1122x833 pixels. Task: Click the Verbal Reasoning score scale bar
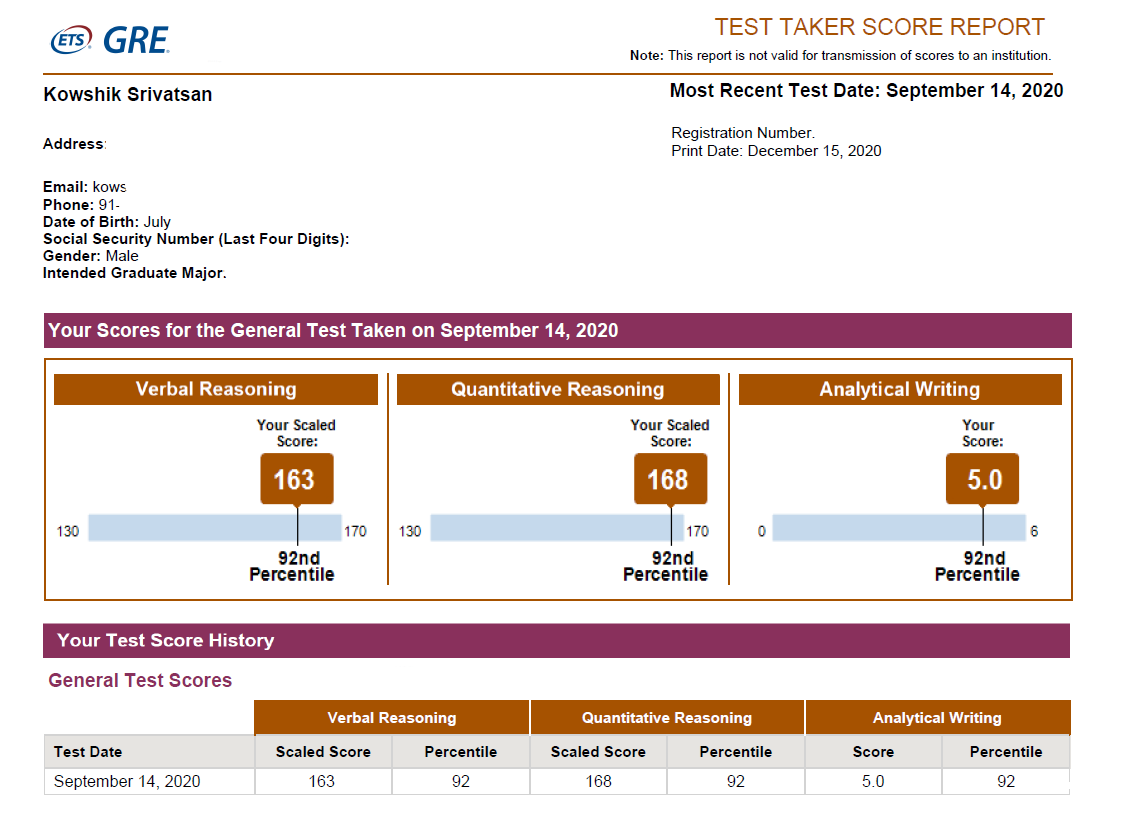(x=215, y=528)
